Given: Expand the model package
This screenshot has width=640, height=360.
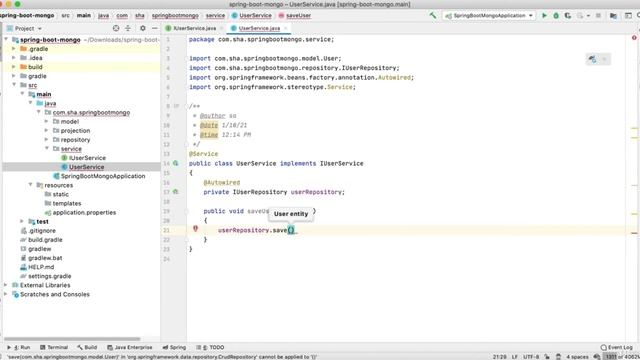Looking at the screenshot, I should [x=47, y=121].
